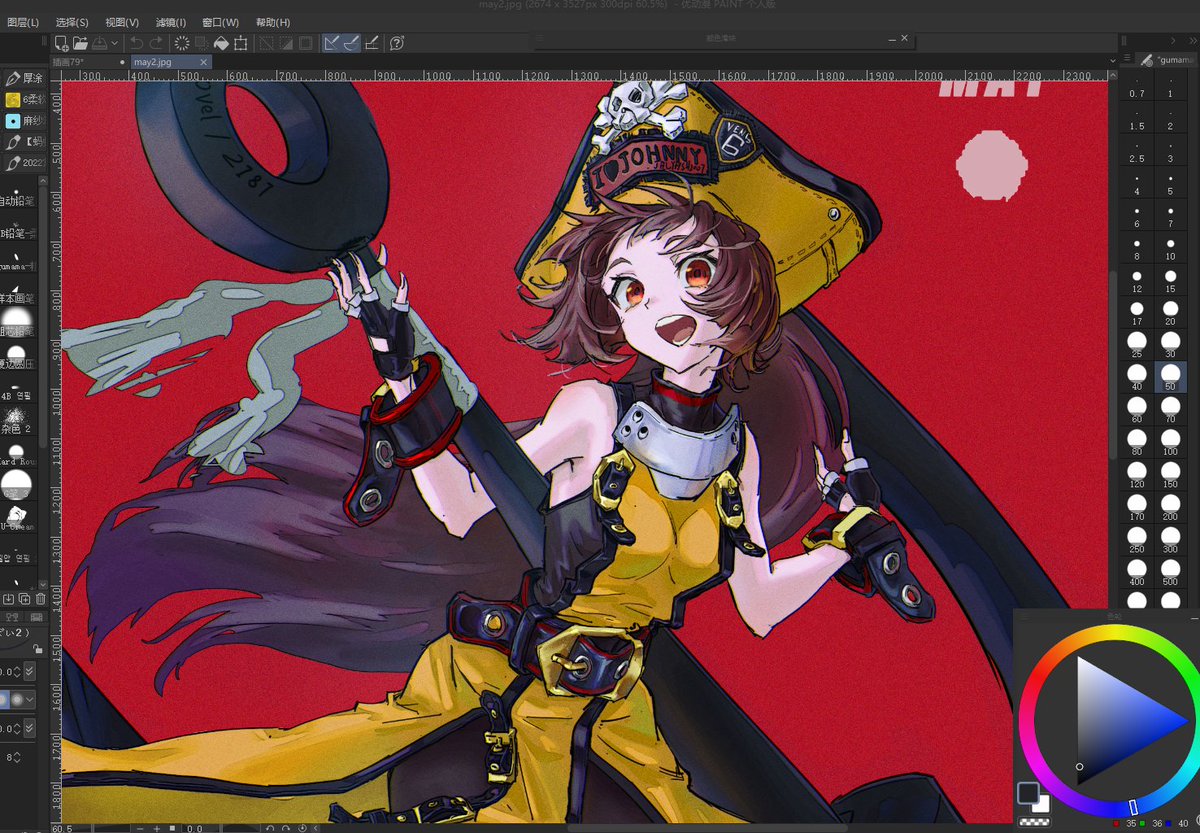This screenshot has height=833, width=1200.
Task: Open the 窗口(W) menu
Action: pyautogui.click(x=220, y=22)
